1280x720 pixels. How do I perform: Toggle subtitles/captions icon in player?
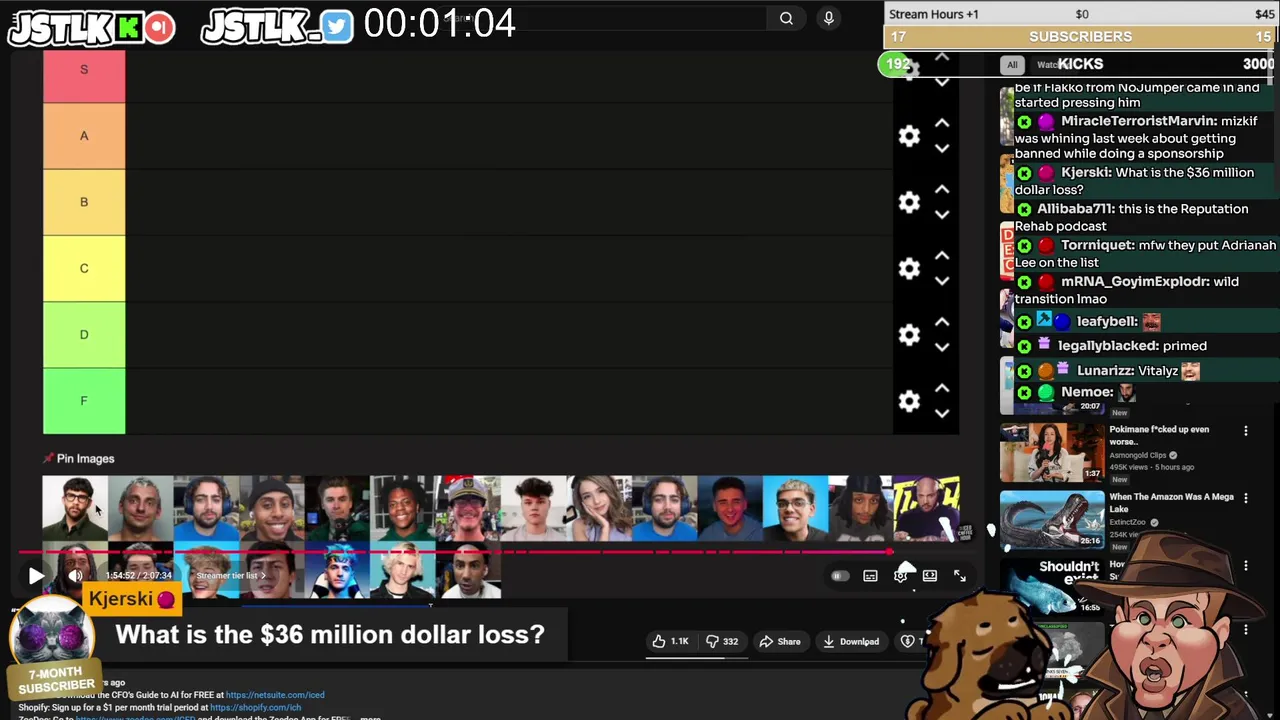870,576
